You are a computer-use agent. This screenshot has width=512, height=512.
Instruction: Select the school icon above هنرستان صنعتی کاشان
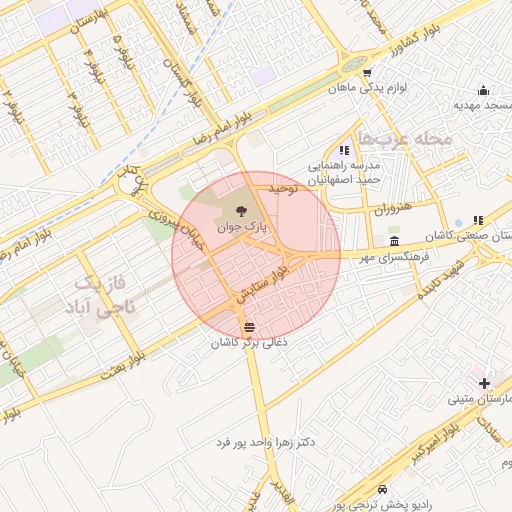pos(478,220)
